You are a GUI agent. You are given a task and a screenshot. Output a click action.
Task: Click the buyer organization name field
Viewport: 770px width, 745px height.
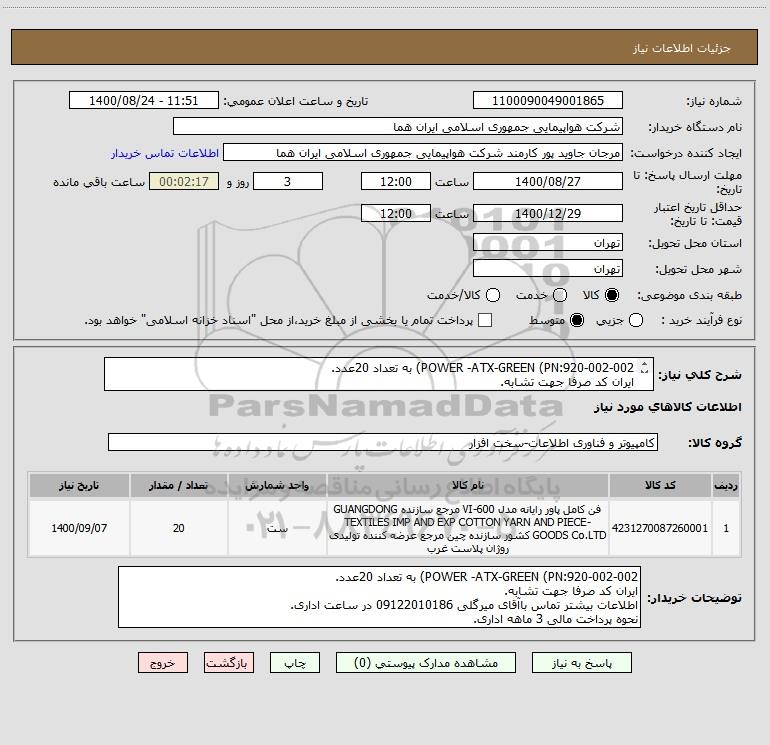point(398,127)
